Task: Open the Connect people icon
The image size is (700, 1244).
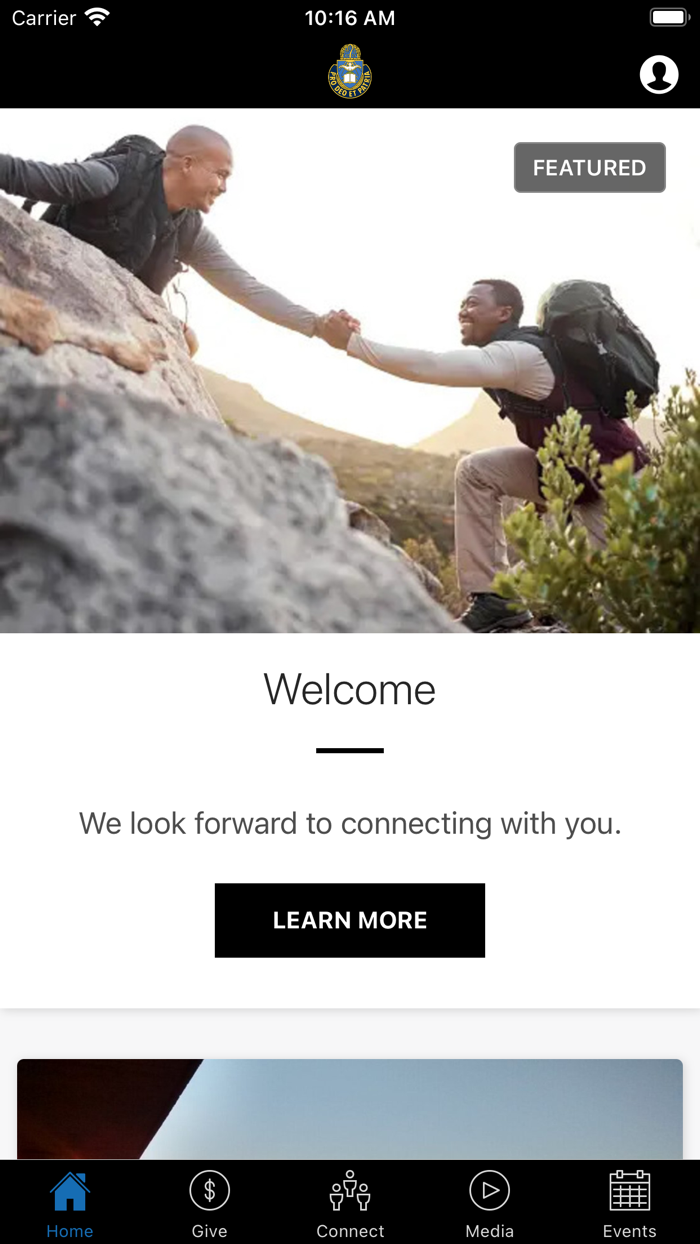Action: point(350,1191)
